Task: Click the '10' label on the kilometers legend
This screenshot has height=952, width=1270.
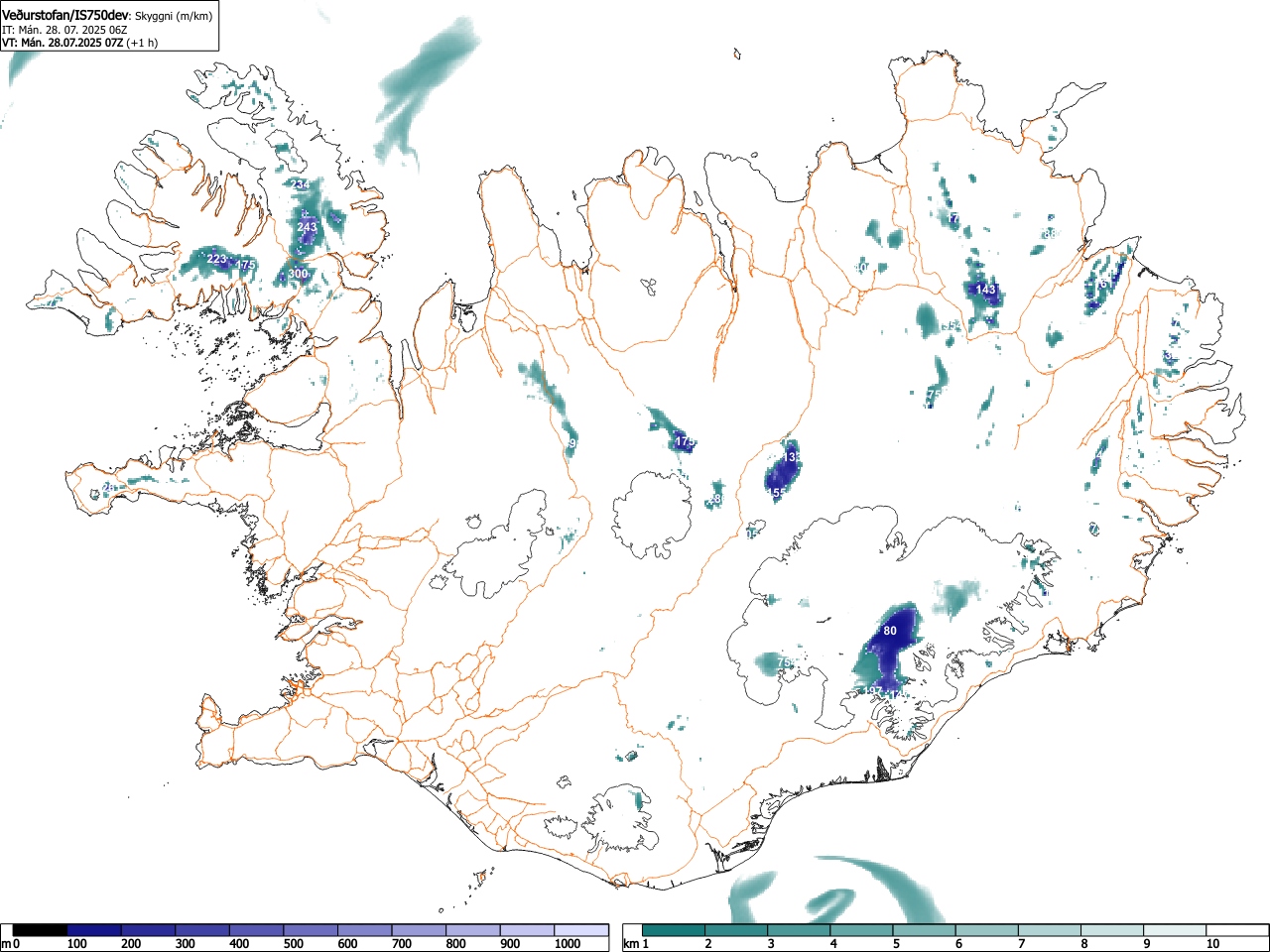Action: pyautogui.click(x=1212, y=944)
